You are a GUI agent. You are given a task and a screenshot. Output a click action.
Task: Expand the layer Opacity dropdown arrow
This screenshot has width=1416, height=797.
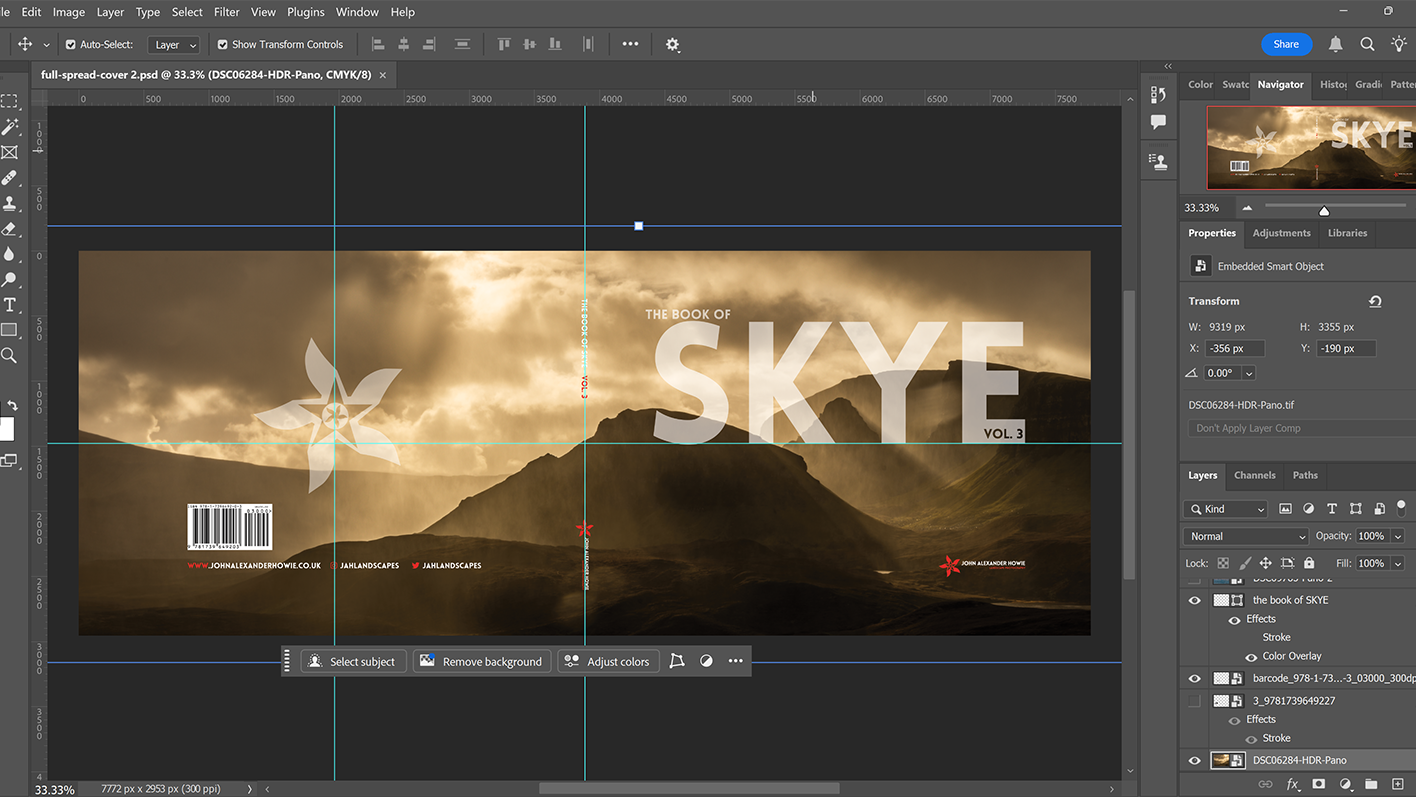pyautogui.click(x=1397, y=536)
